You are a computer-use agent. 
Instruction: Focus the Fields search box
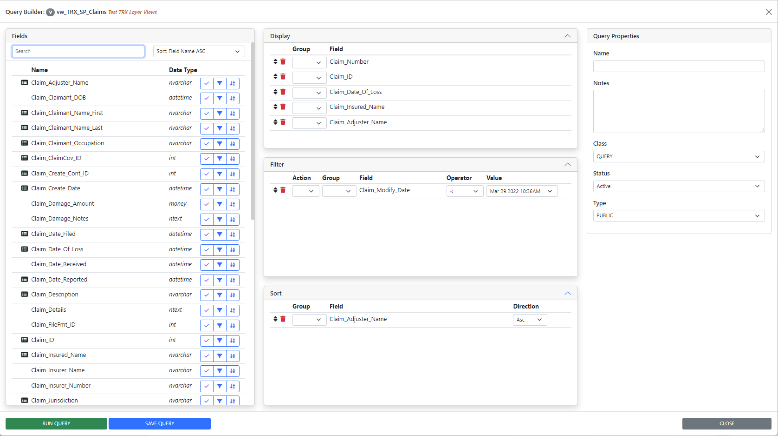(x=78, y=51)
